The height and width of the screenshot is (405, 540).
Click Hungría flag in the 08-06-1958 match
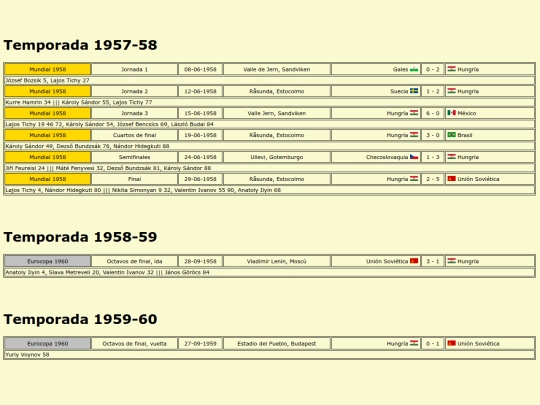451,69
